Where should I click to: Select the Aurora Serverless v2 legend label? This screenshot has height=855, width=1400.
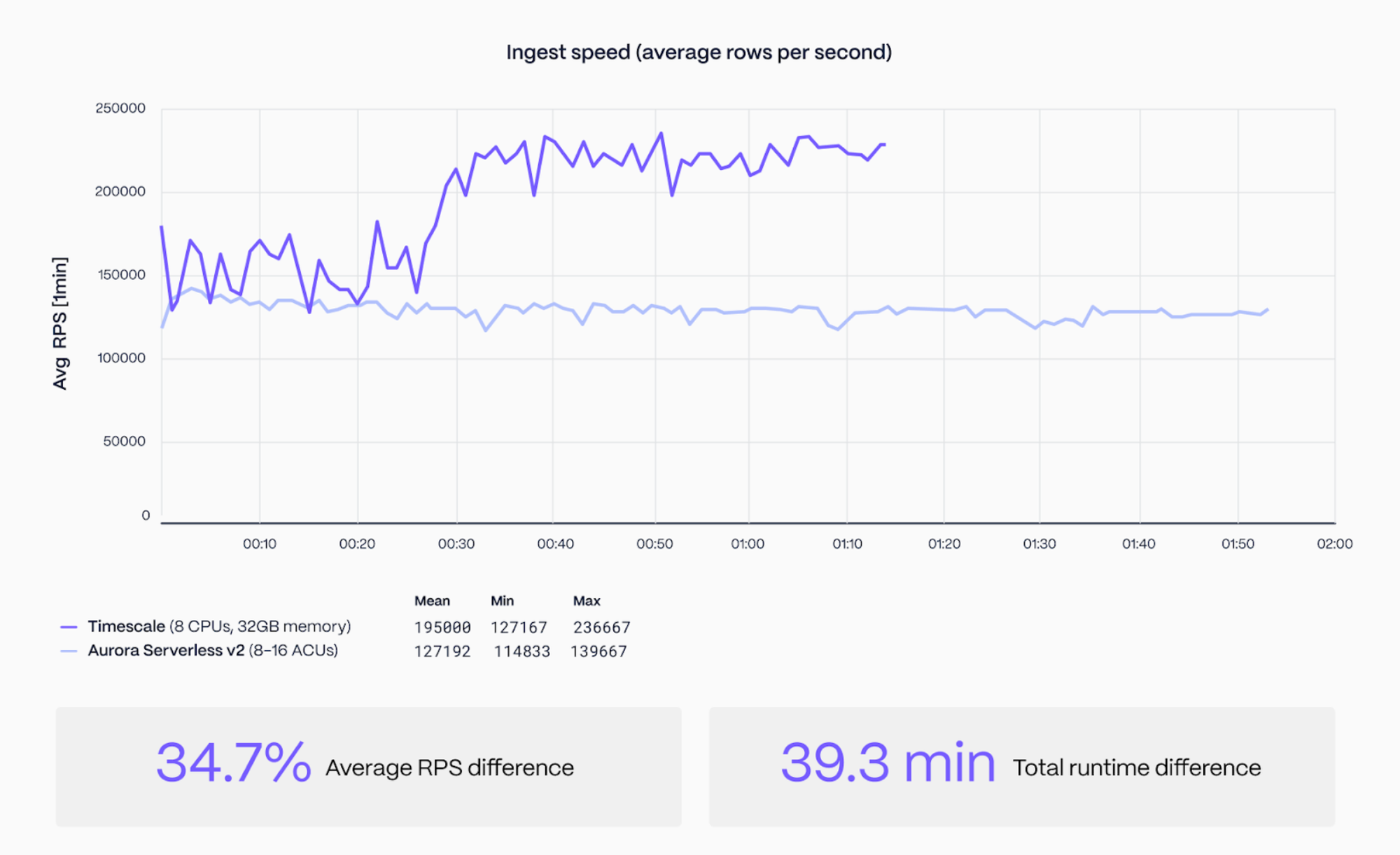coord(213,651)
